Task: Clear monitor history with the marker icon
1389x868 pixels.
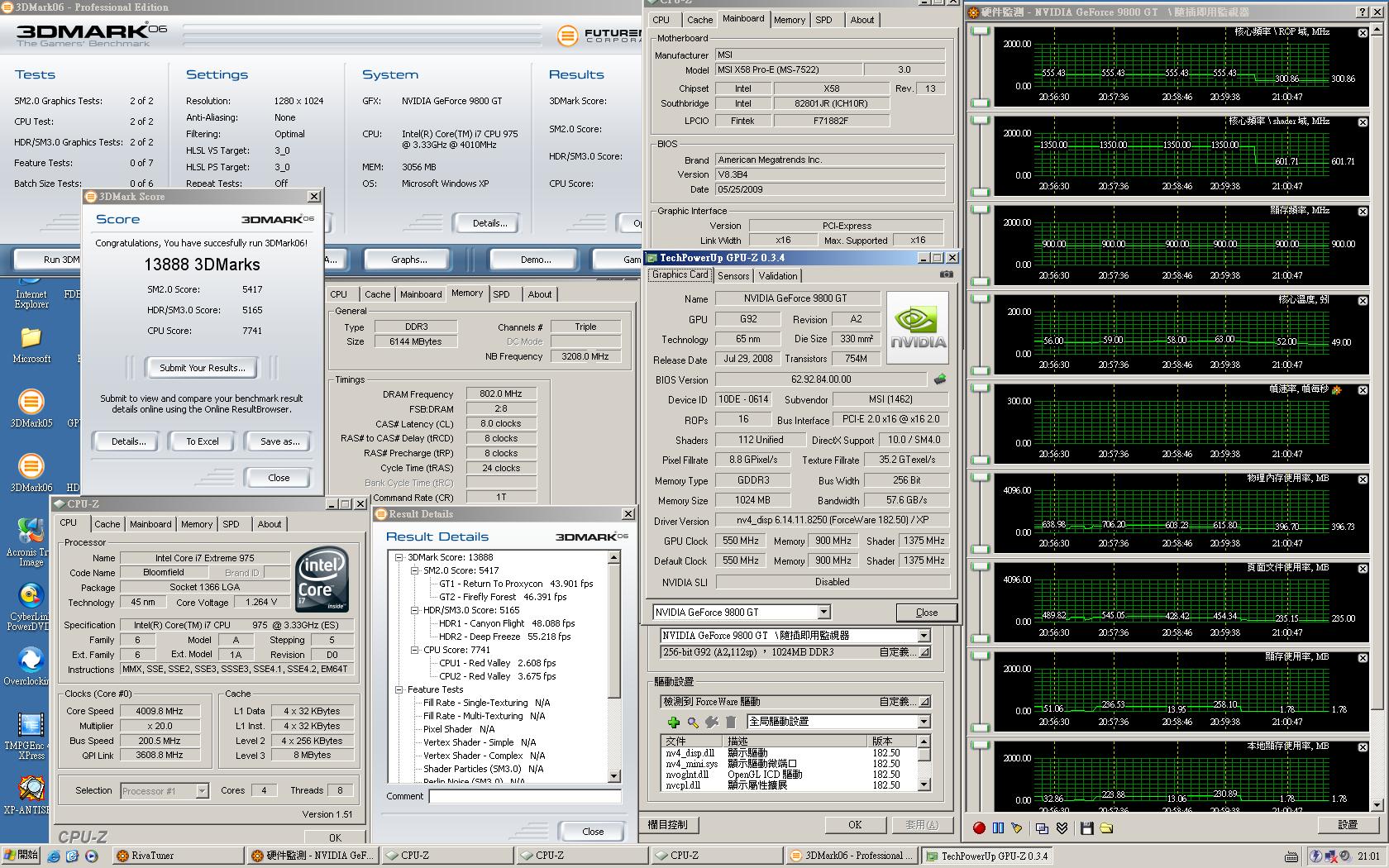Action: 1016,827
